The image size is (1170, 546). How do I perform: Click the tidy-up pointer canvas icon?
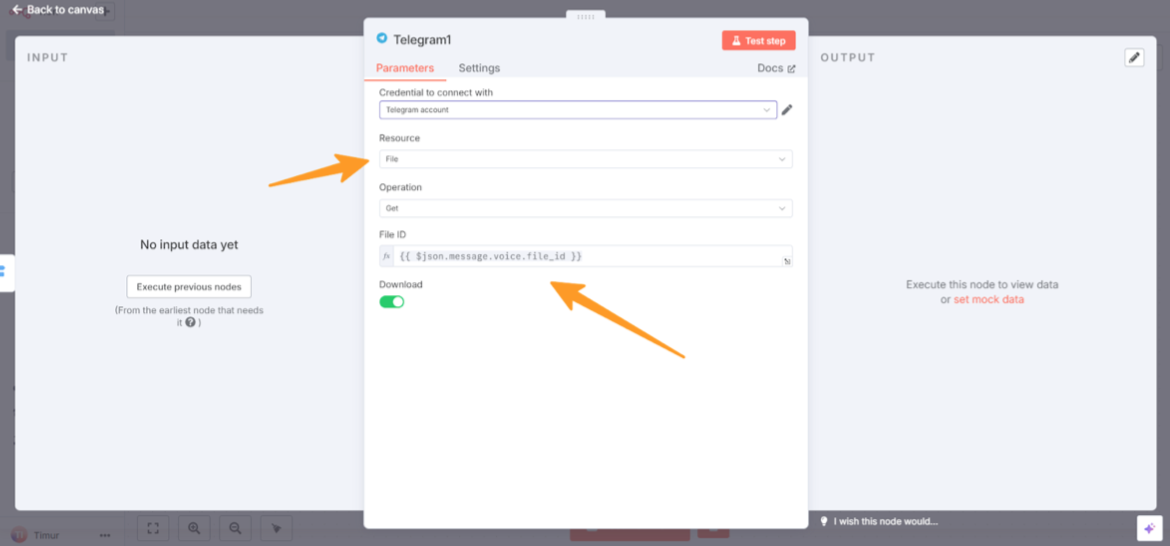pyautogui.click(x=276, y=527)
